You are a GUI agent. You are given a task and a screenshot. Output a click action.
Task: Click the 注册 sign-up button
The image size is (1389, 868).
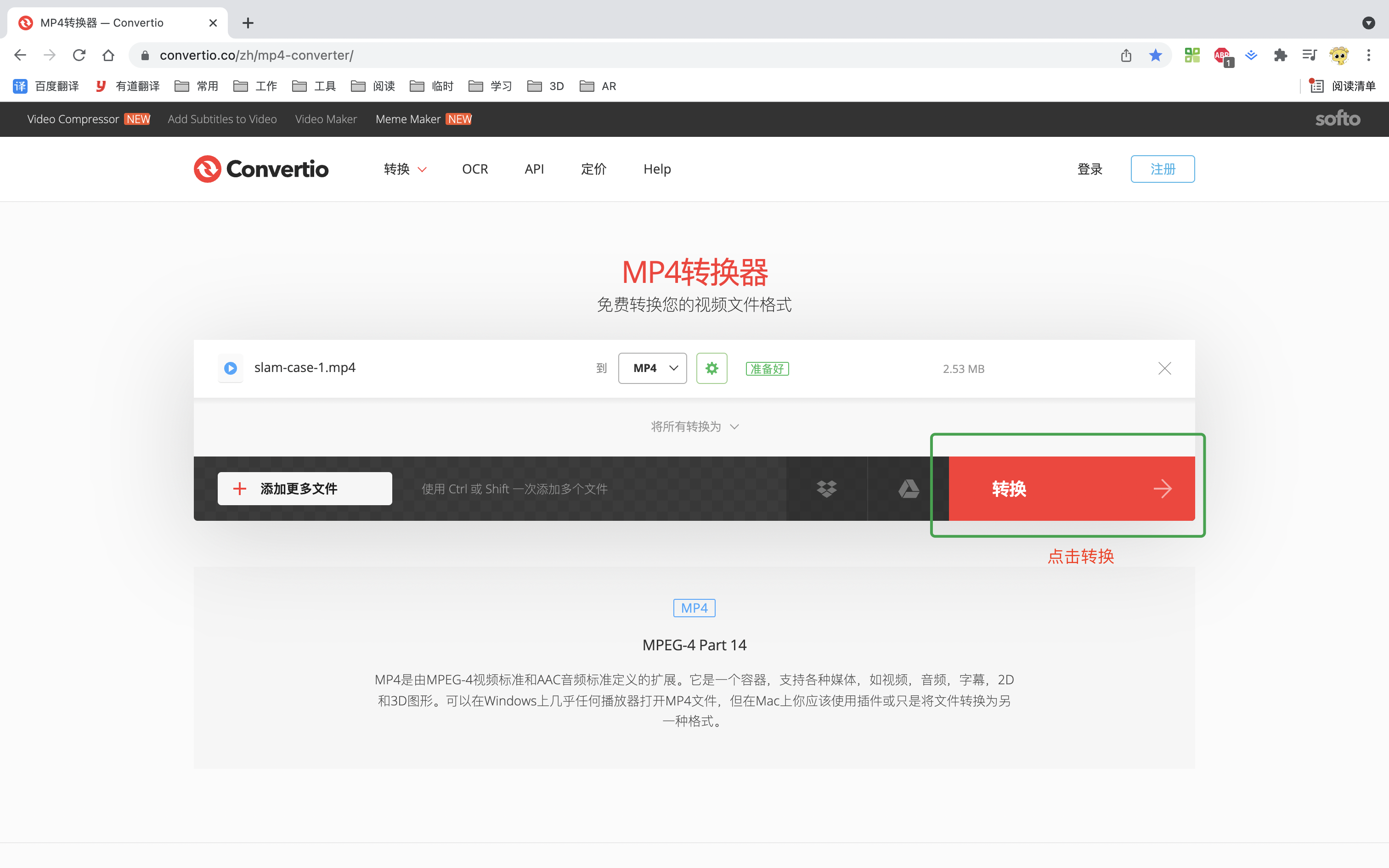pos(1162,169)
